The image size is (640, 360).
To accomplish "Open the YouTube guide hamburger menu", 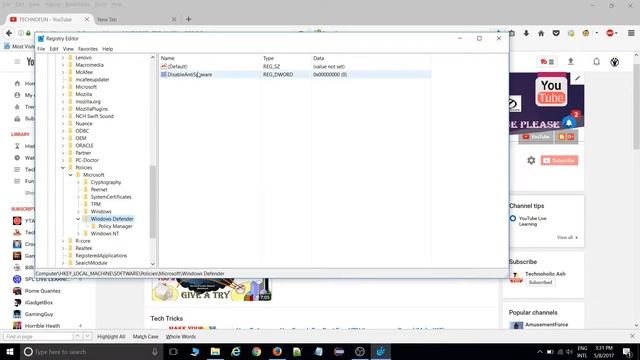I will click(17, 62).
